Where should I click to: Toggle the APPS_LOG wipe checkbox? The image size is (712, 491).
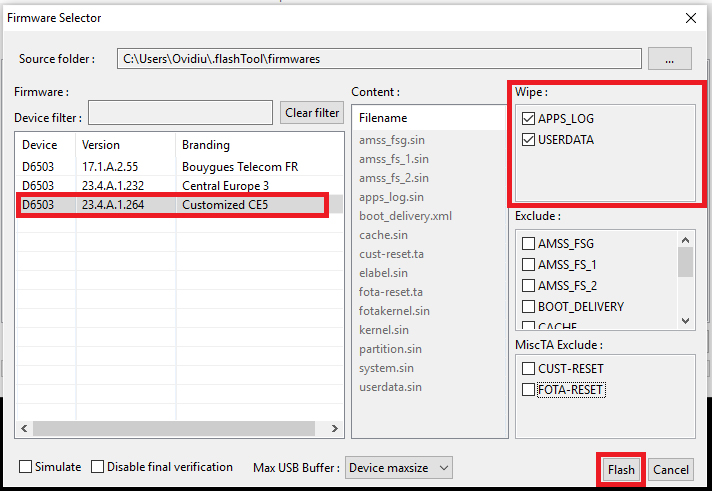[x=529, y=119]
